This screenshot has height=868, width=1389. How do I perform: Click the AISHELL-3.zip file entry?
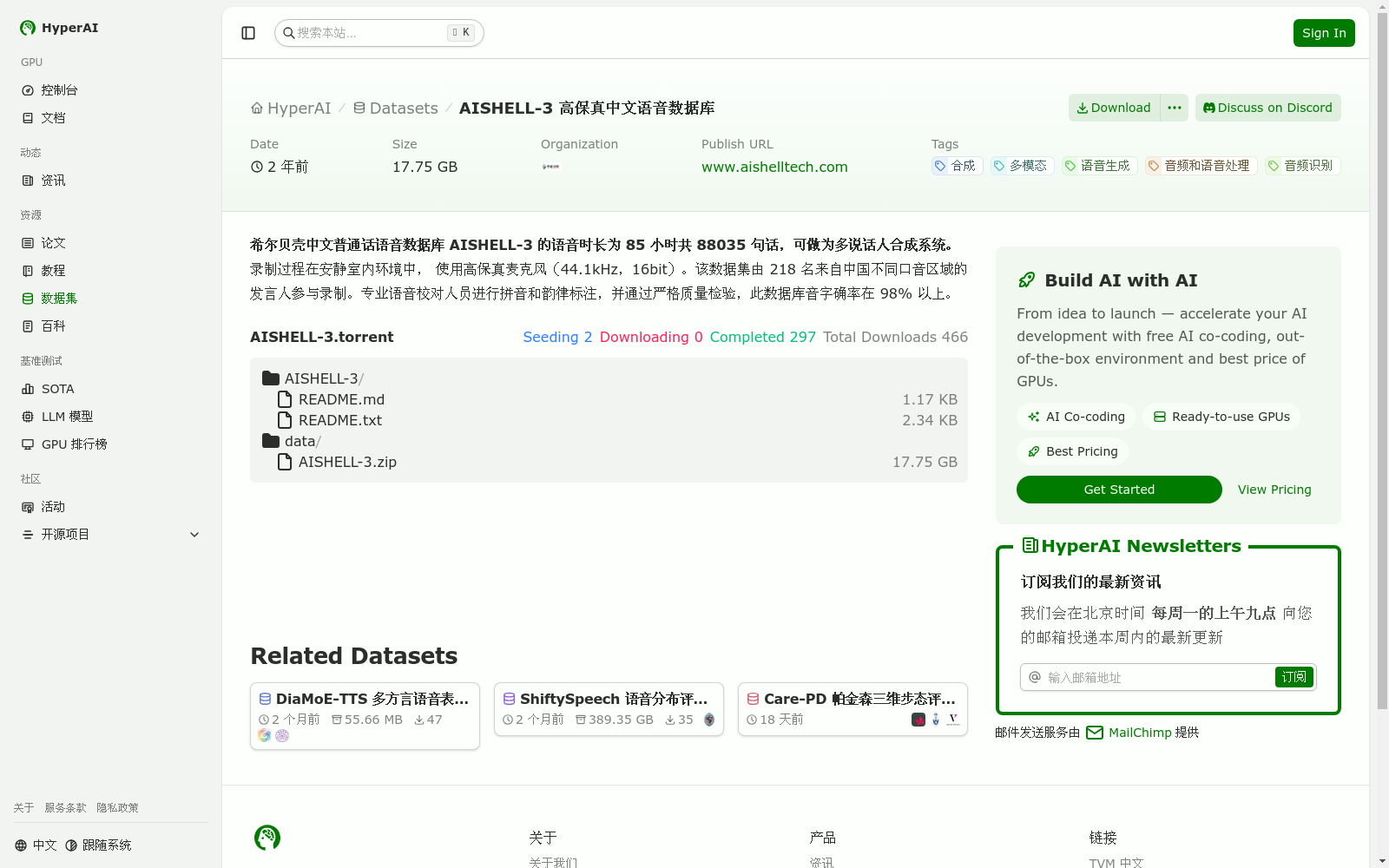pos(617,462)
